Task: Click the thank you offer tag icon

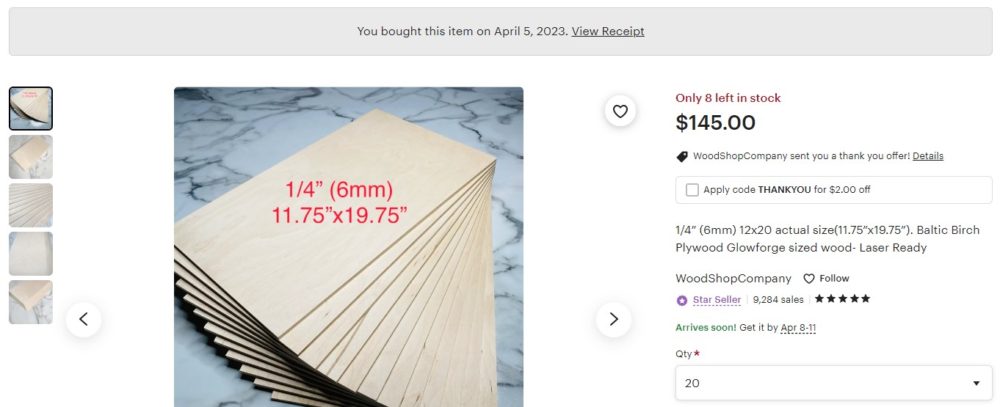Action: [682, 156]
